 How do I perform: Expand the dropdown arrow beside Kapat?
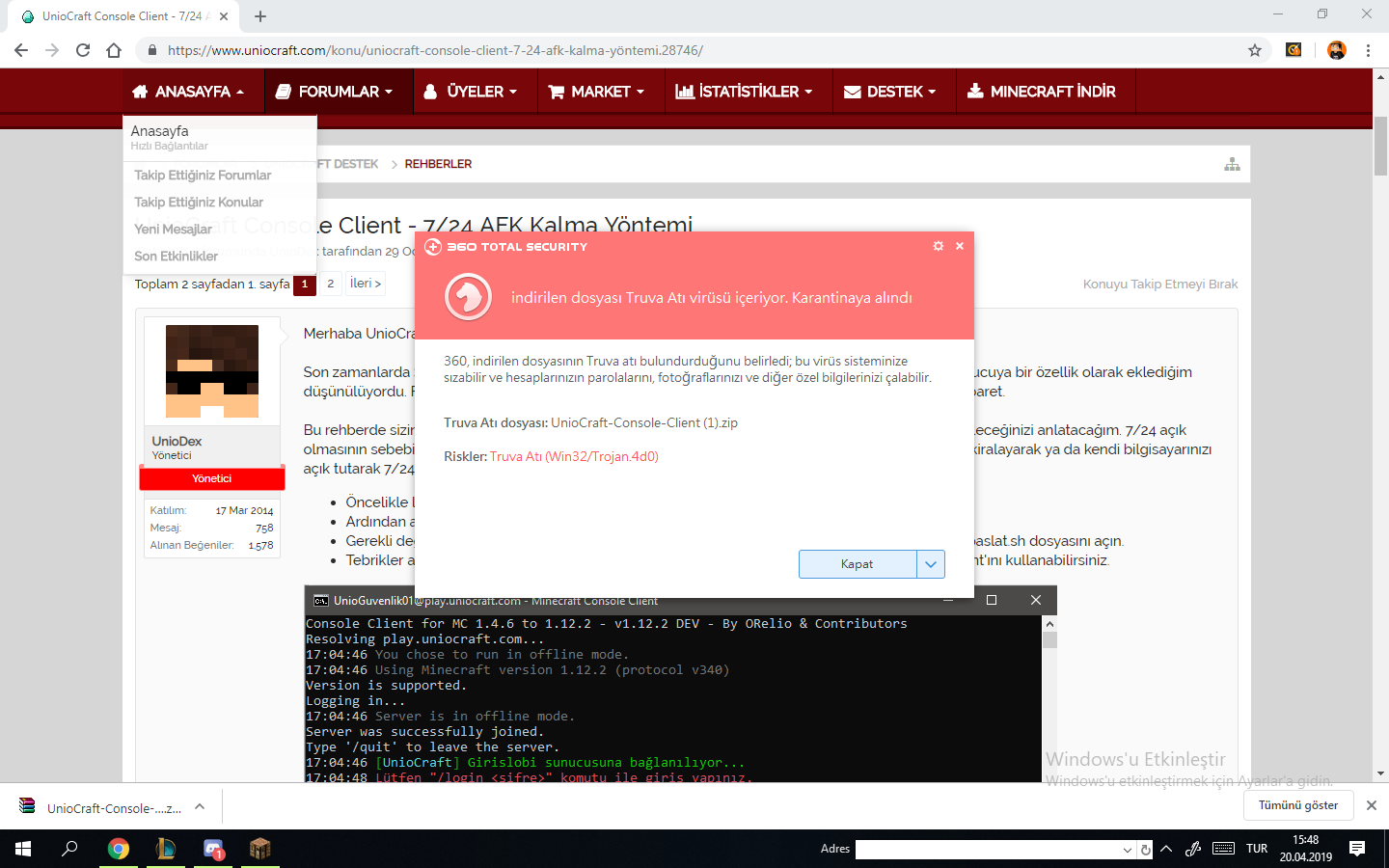point(930,564)
